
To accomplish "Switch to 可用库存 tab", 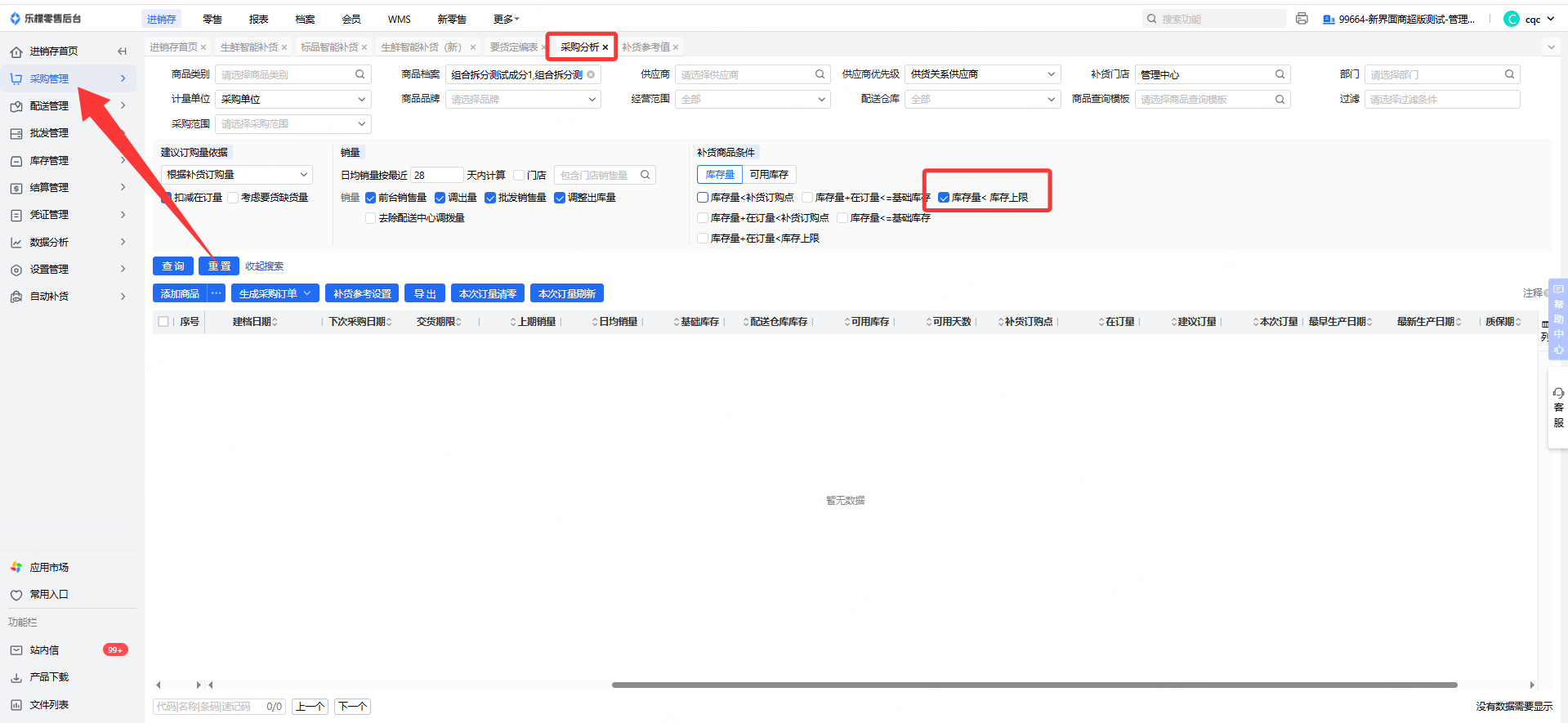I will 769,175.
